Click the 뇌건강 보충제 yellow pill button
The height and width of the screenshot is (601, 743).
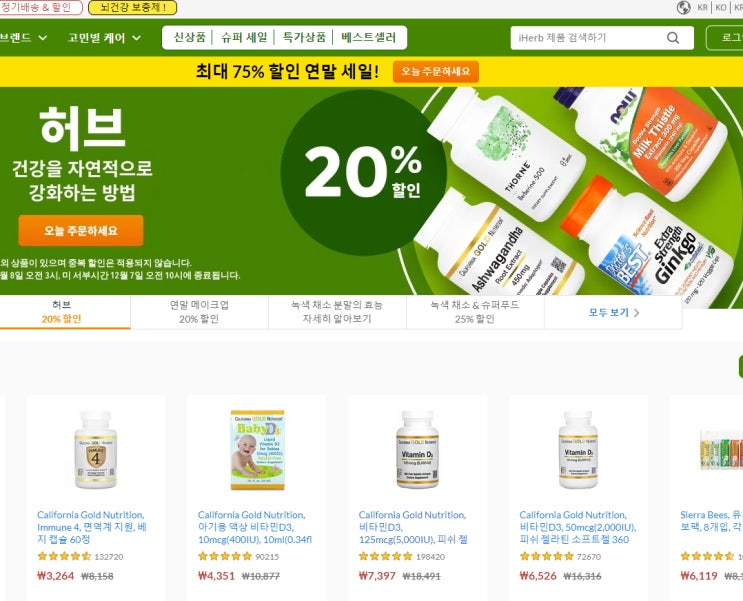click(x=133, y=8)
